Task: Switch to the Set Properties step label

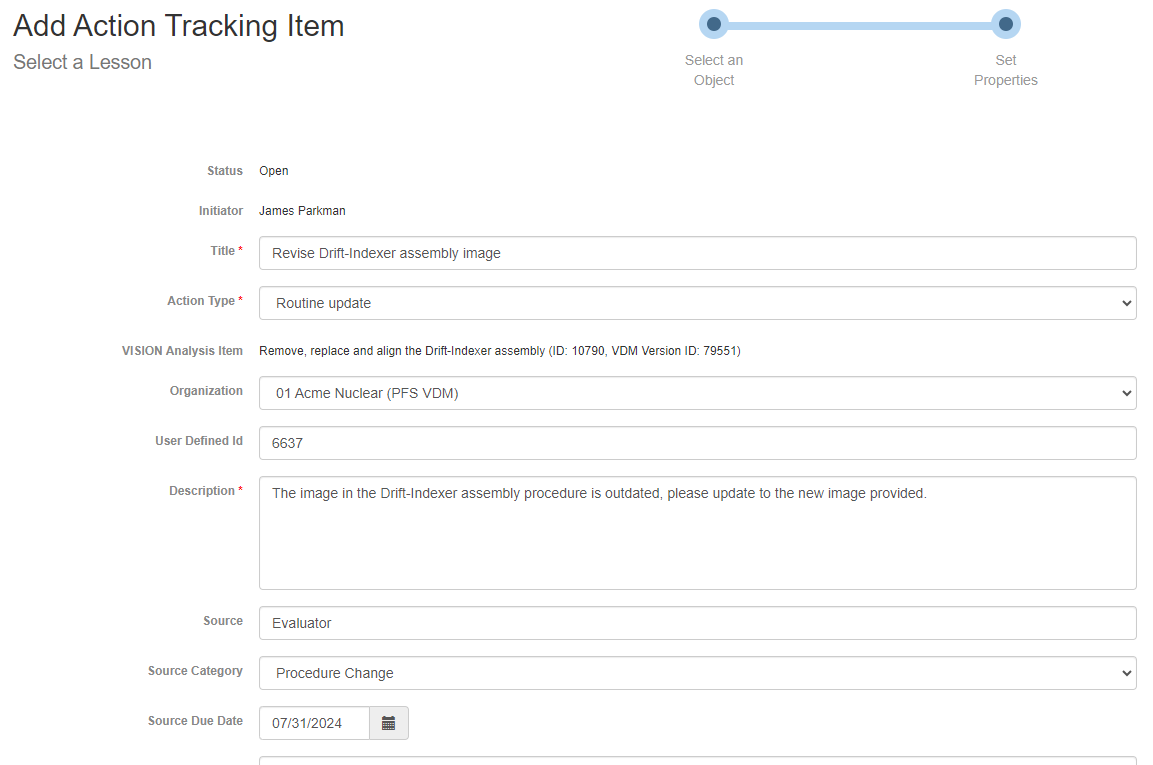Action: pos(1005,70)
